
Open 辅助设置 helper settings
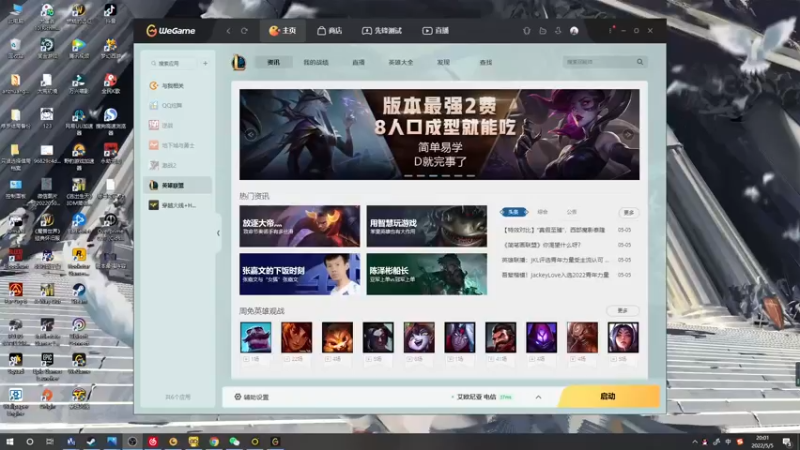tap(252, 397)
